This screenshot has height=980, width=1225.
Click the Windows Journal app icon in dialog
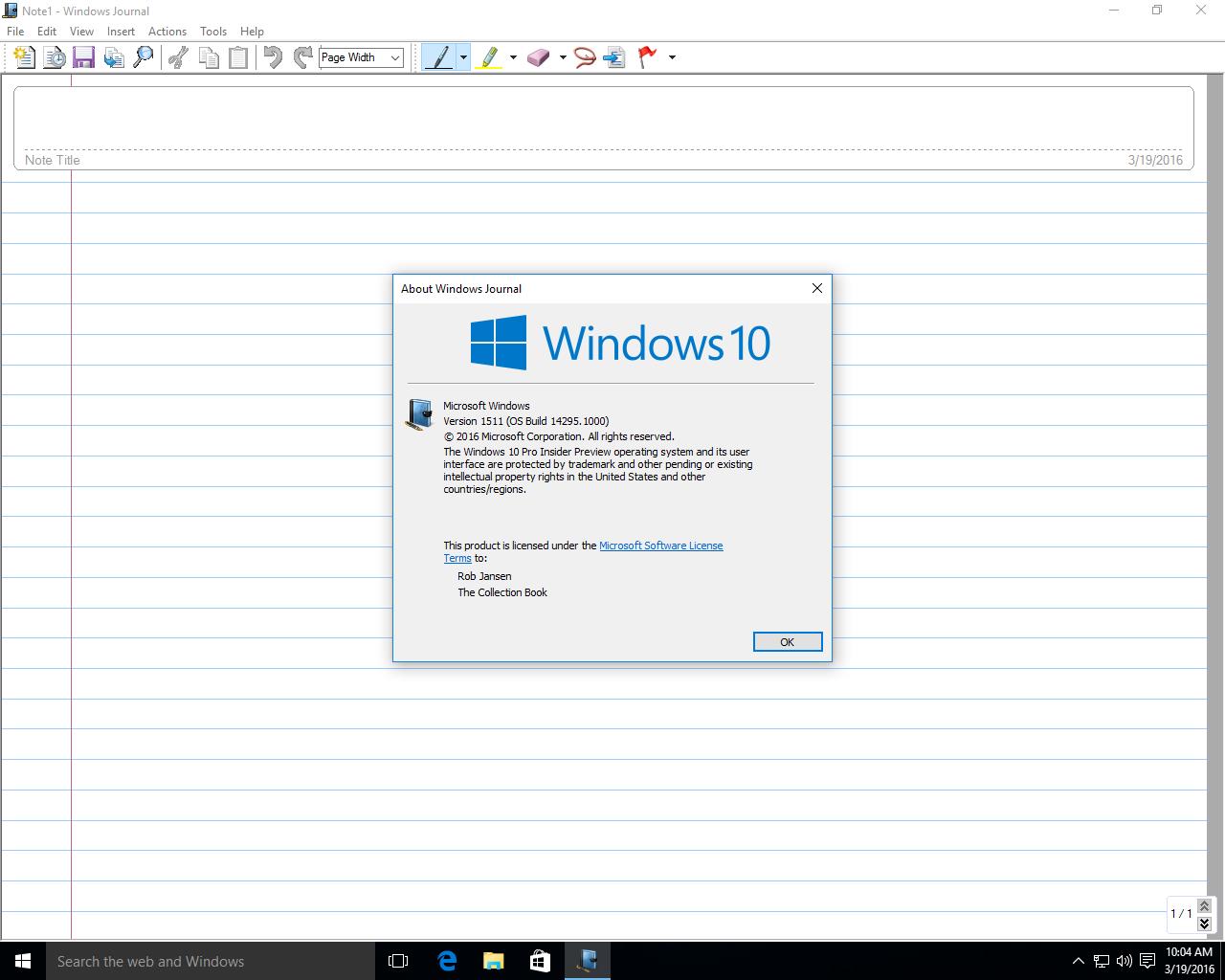tap(419, 414)
